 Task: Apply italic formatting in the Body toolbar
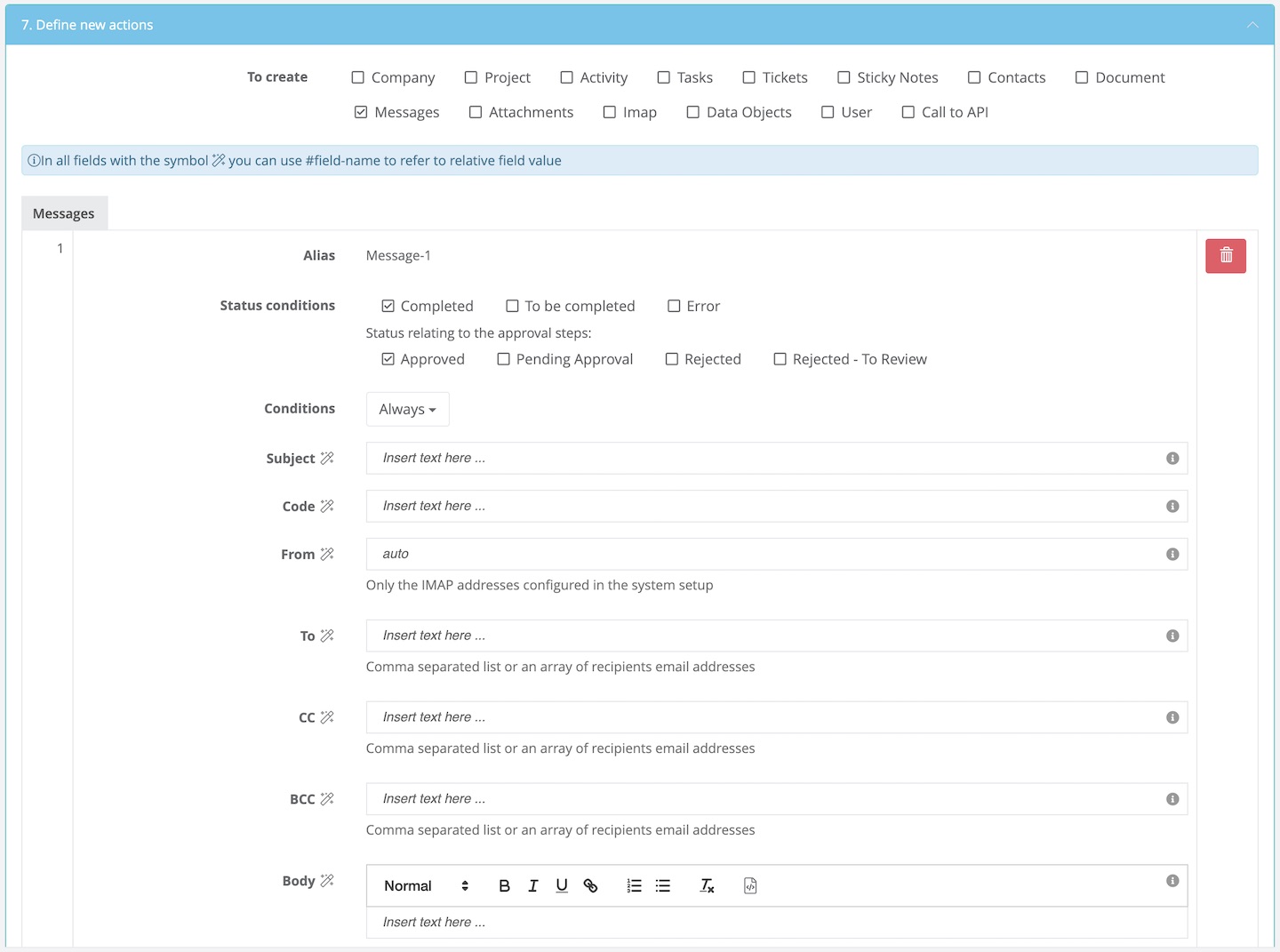pos(533,885)
